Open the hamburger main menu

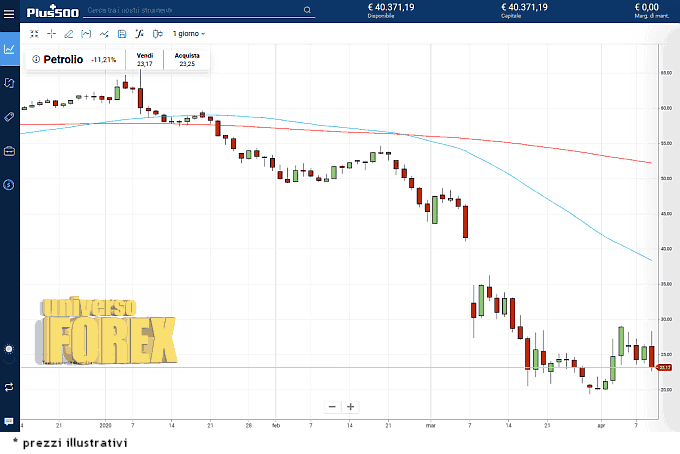[x=9, y=11]
